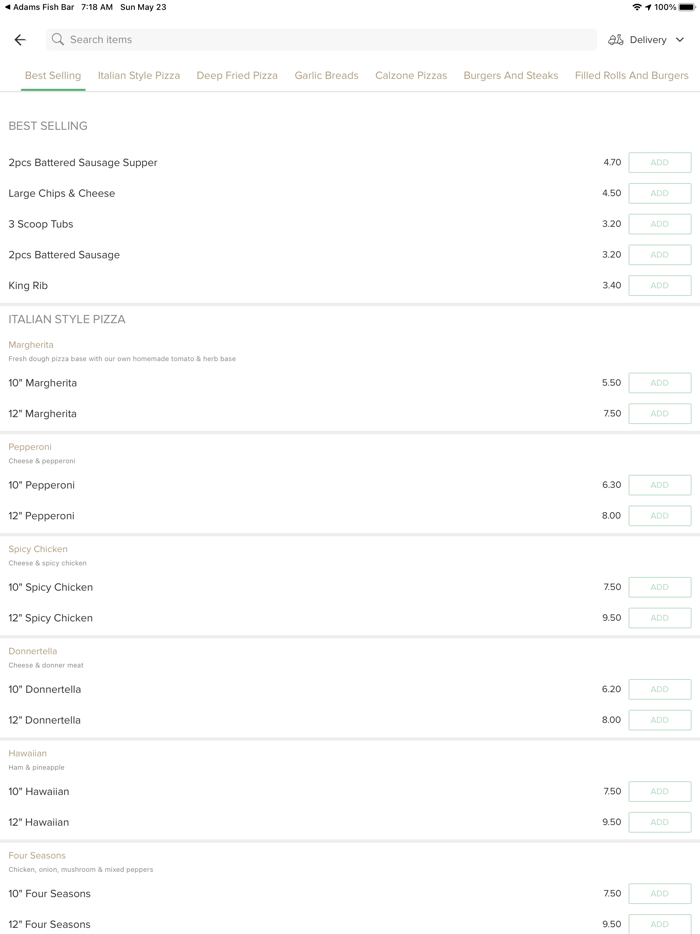Add 10" Pepperoni pizza
The image size is (700, 934).
659,485
